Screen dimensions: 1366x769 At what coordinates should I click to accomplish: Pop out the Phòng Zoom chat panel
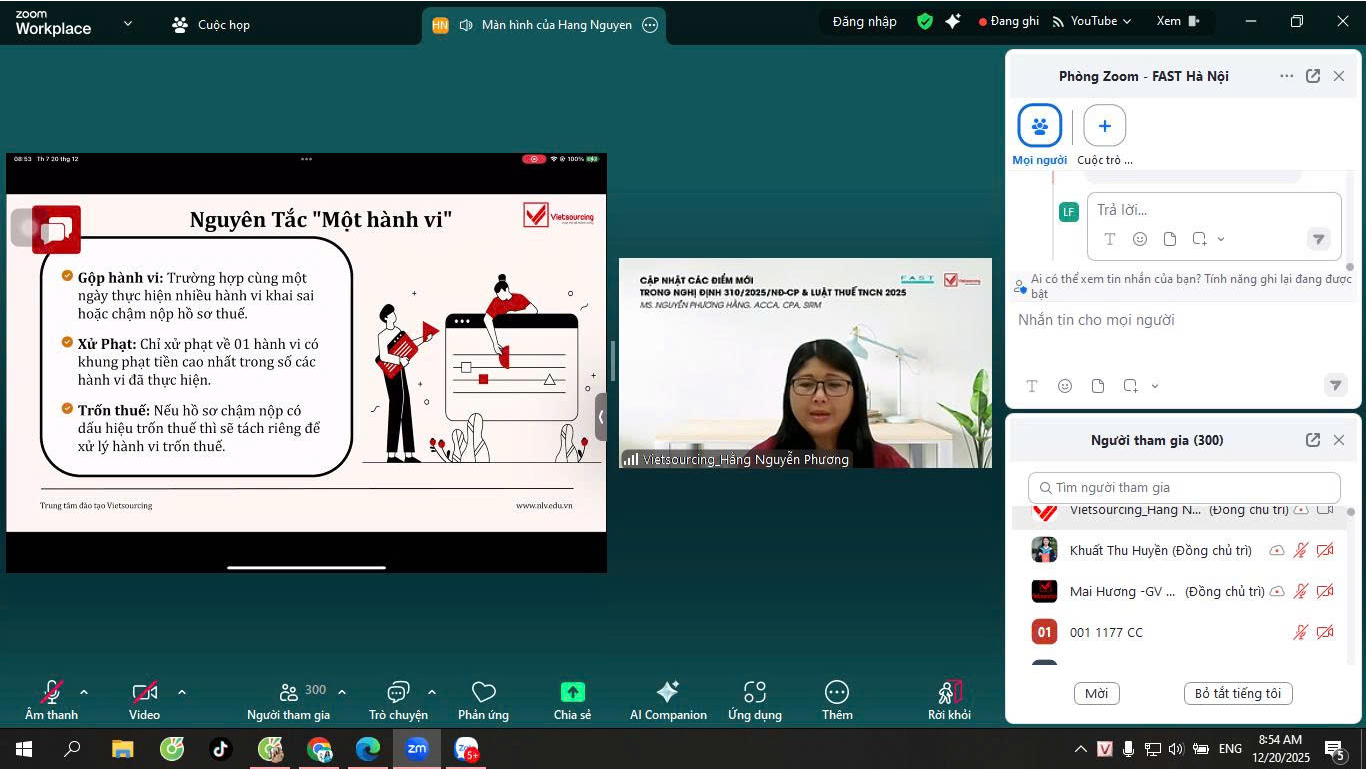pos(1313,76)
